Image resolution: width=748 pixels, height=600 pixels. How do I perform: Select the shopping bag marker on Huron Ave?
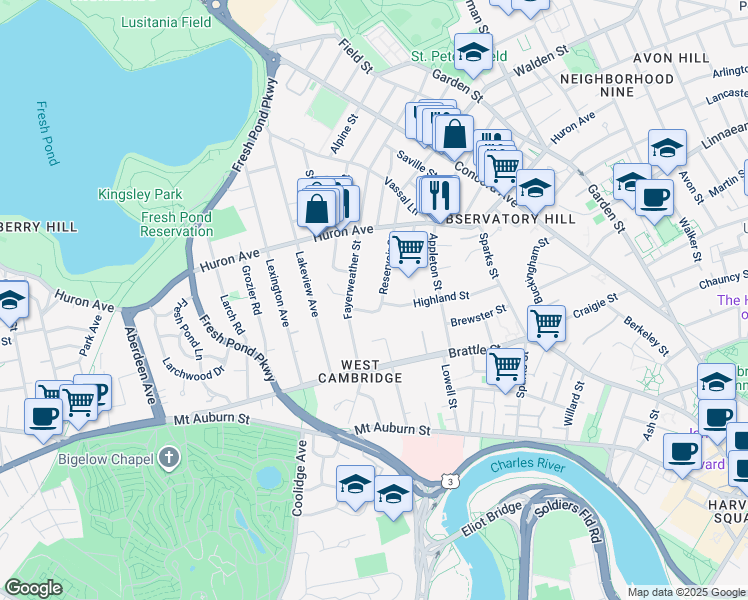317,210
